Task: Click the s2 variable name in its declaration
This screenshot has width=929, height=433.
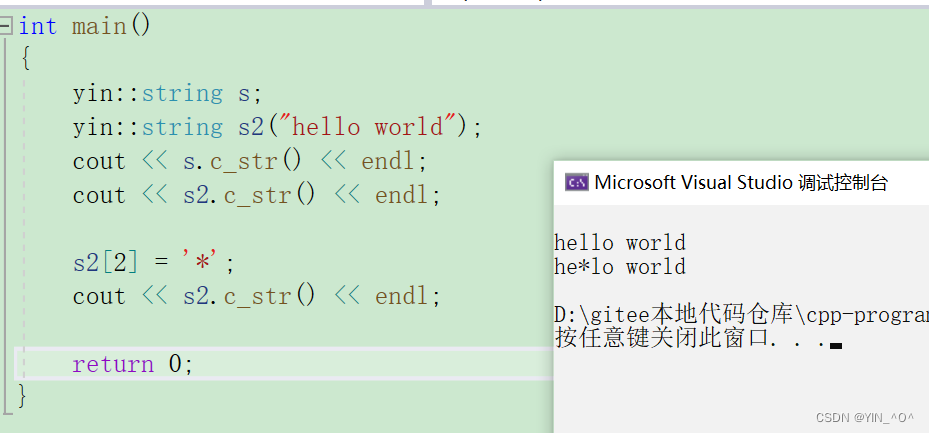Action: [250, 127]
